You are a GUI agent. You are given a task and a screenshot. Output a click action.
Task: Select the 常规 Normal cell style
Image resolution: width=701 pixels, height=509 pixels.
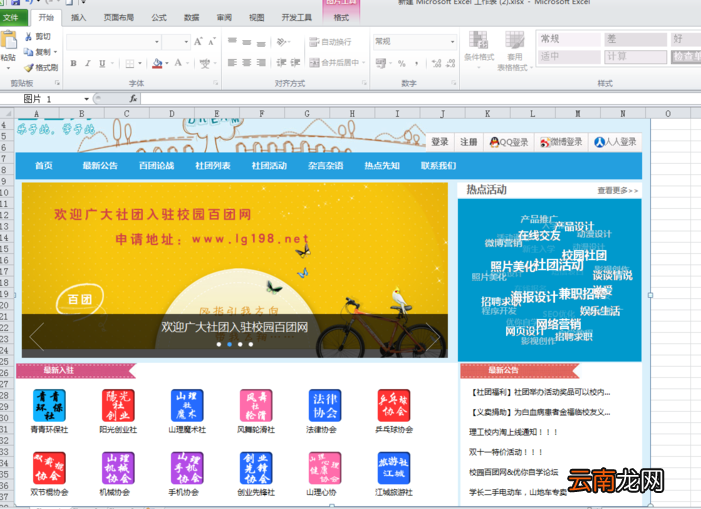569,39
